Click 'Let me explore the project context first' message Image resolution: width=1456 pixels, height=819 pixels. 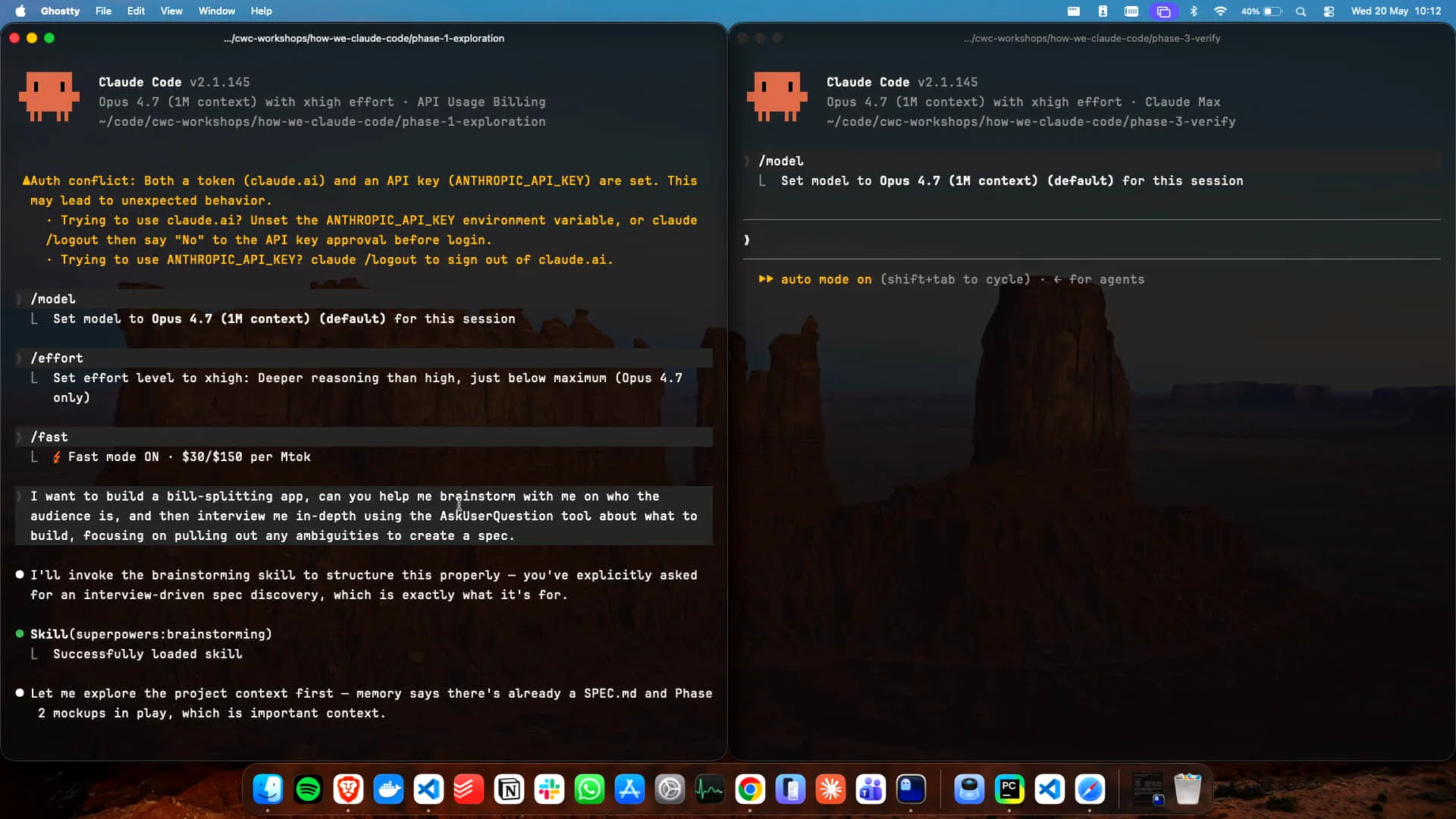pos(372,703)
